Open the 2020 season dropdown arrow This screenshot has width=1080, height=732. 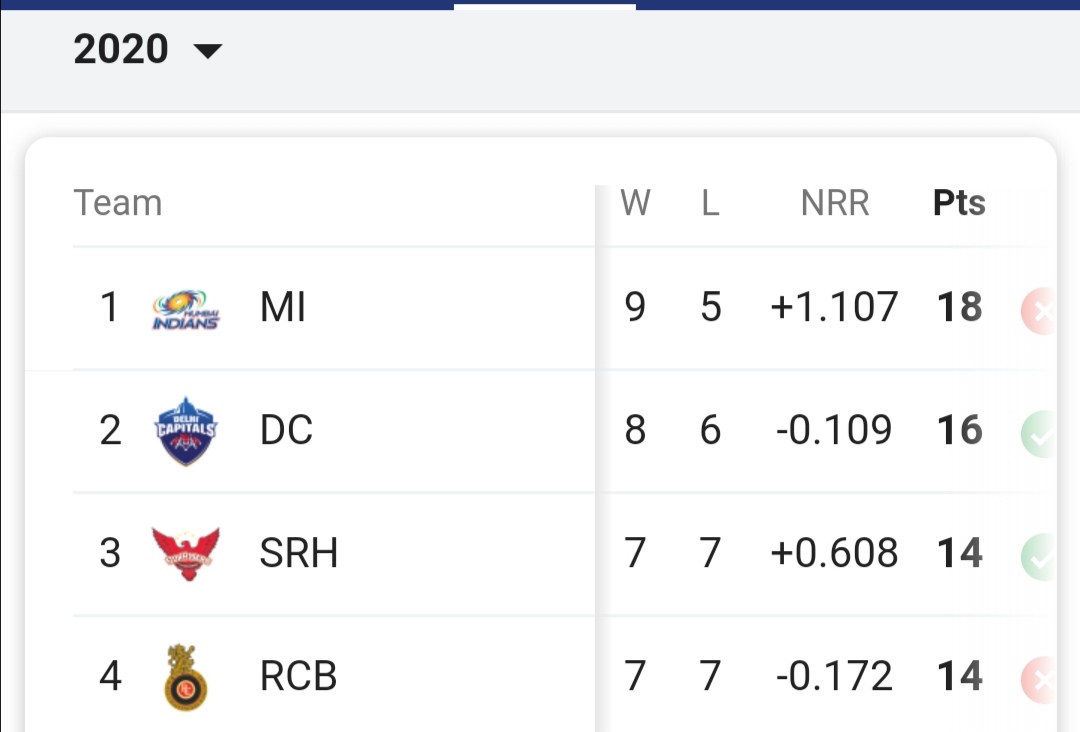pyautogui.click(x=208, y=51)
